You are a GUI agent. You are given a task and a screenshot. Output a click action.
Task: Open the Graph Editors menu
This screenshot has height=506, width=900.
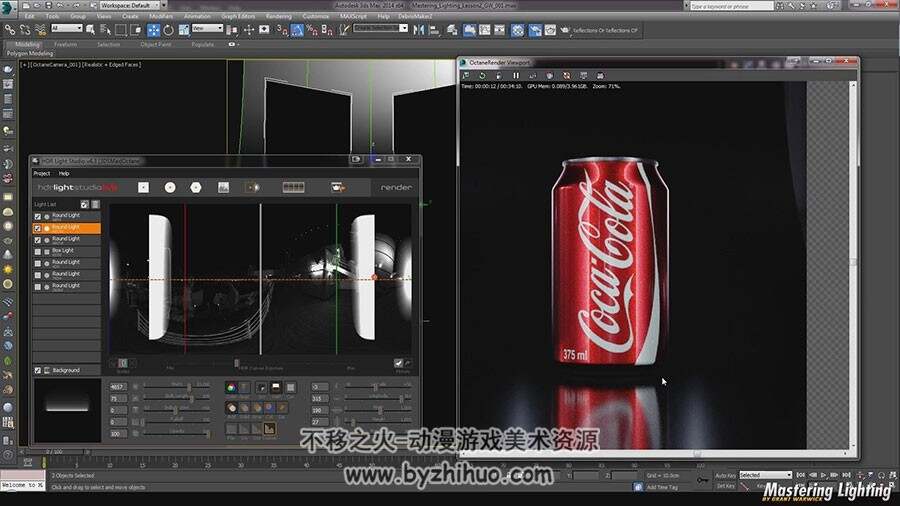238,17
